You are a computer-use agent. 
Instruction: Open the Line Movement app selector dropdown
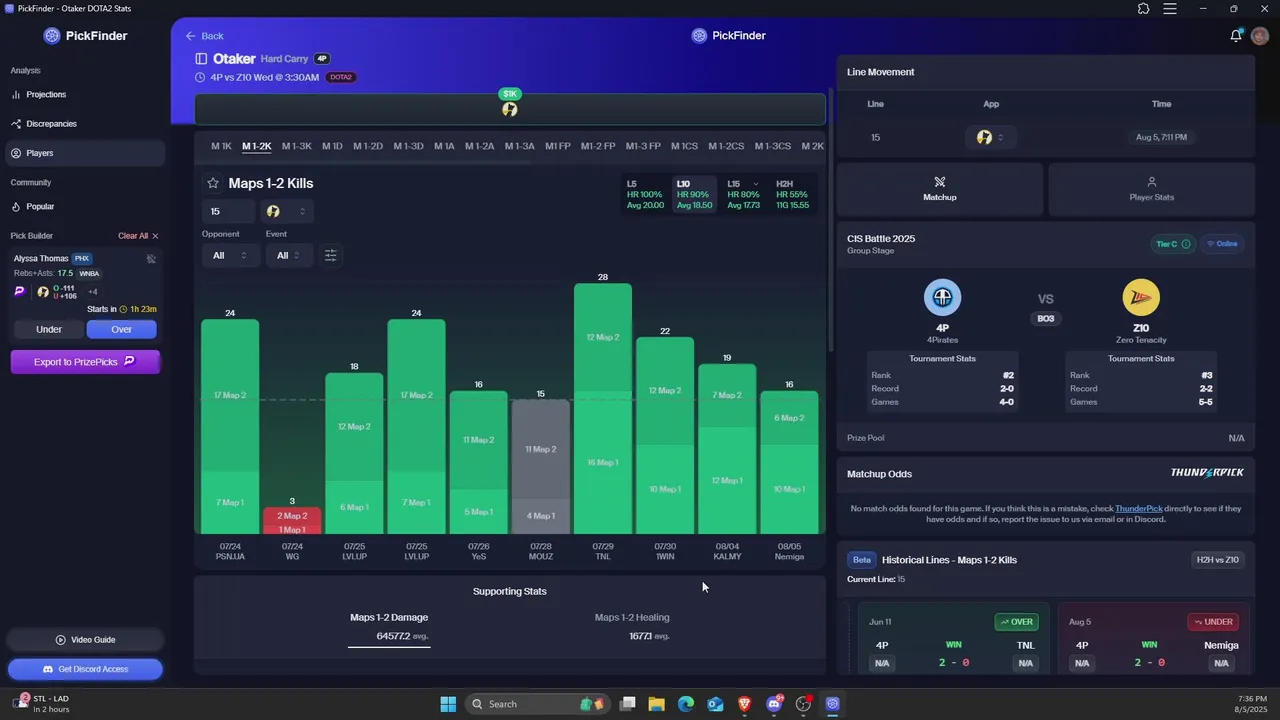point(990,137)
